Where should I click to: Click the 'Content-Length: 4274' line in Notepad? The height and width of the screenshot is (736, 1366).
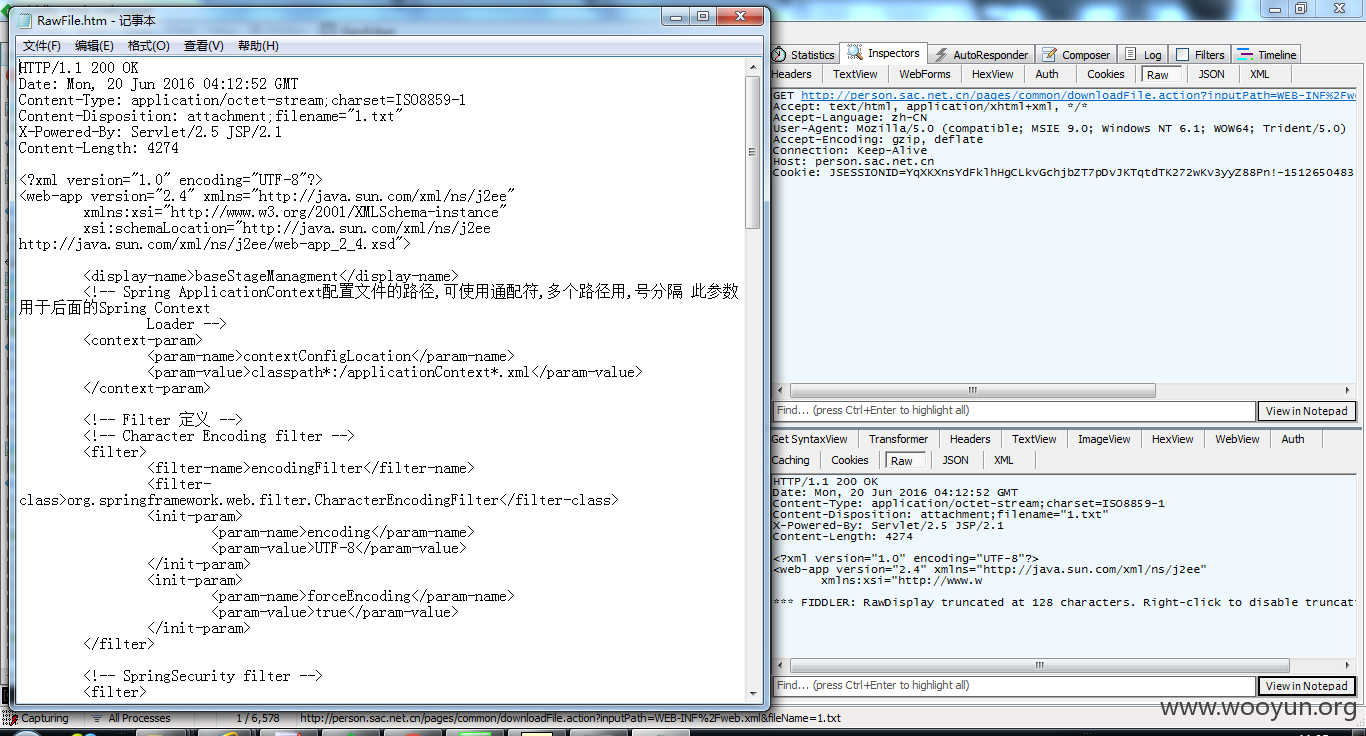(x=98, y=148)
